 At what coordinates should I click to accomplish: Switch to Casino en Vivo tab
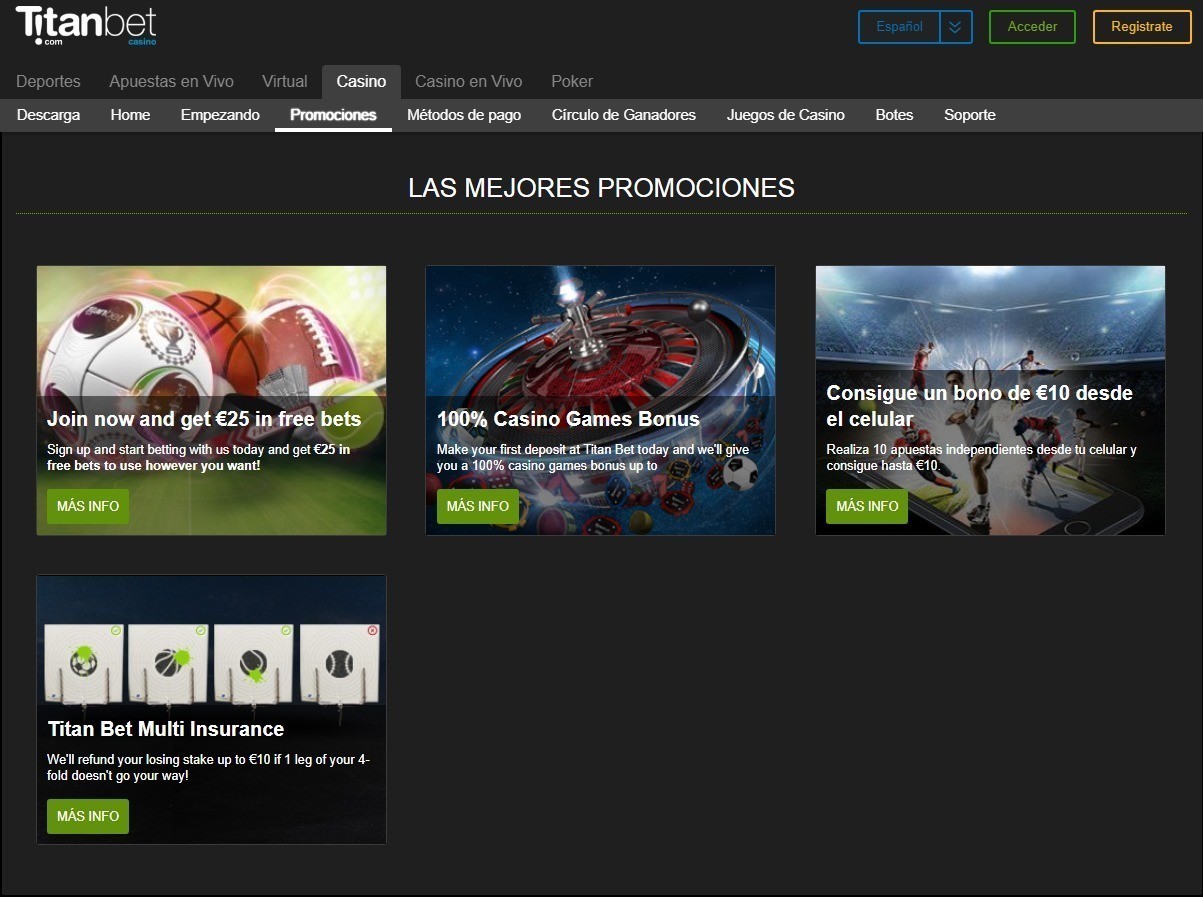tap(469, 81)
